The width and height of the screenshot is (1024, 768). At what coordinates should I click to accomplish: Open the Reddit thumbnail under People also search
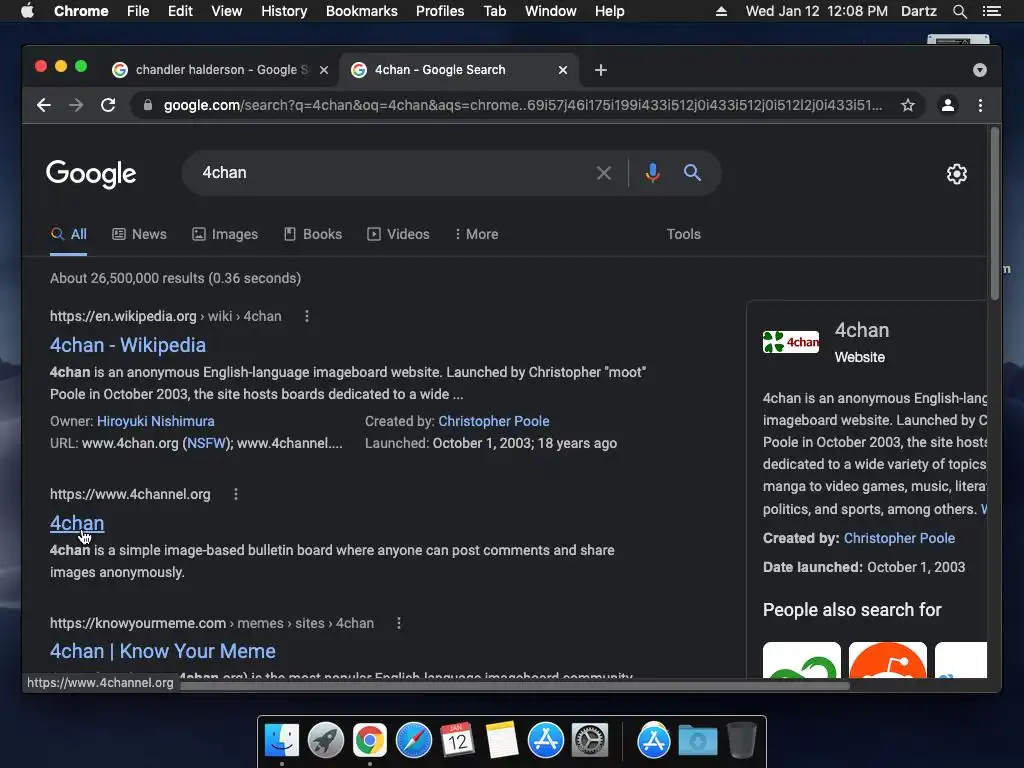coord(888,660)
